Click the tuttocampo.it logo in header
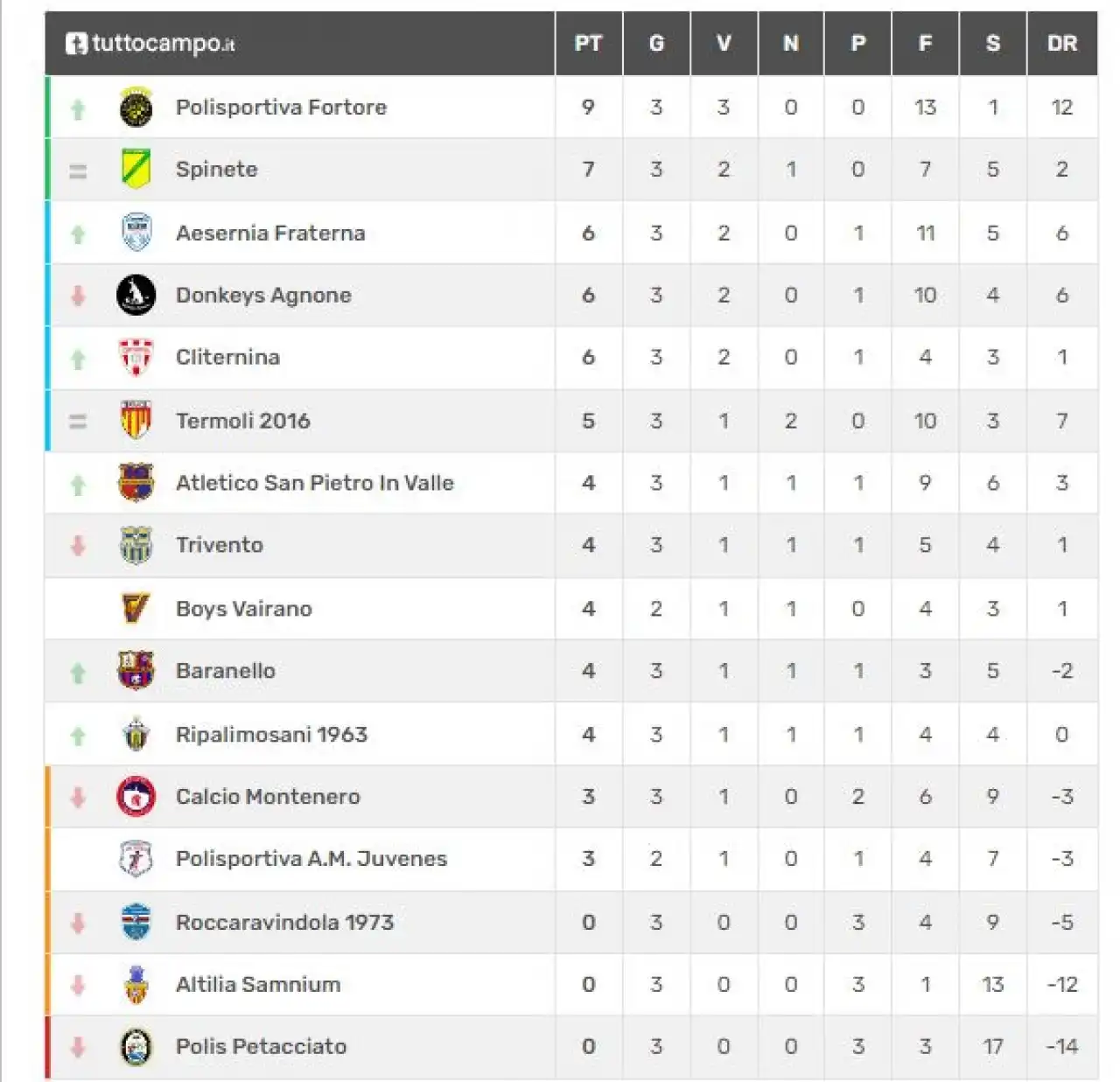This screenshot has width=1120, height=1082. pos(150,43)
